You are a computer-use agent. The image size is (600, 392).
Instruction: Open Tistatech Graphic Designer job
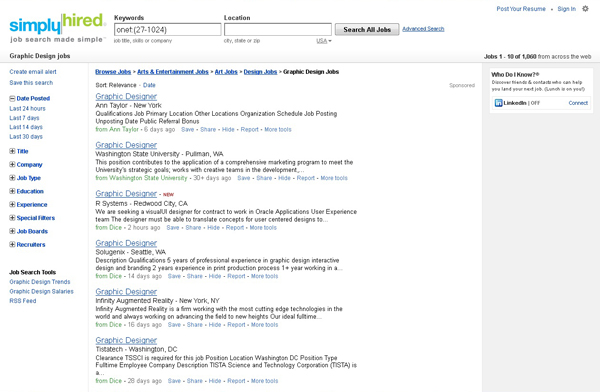coord(126,340)
